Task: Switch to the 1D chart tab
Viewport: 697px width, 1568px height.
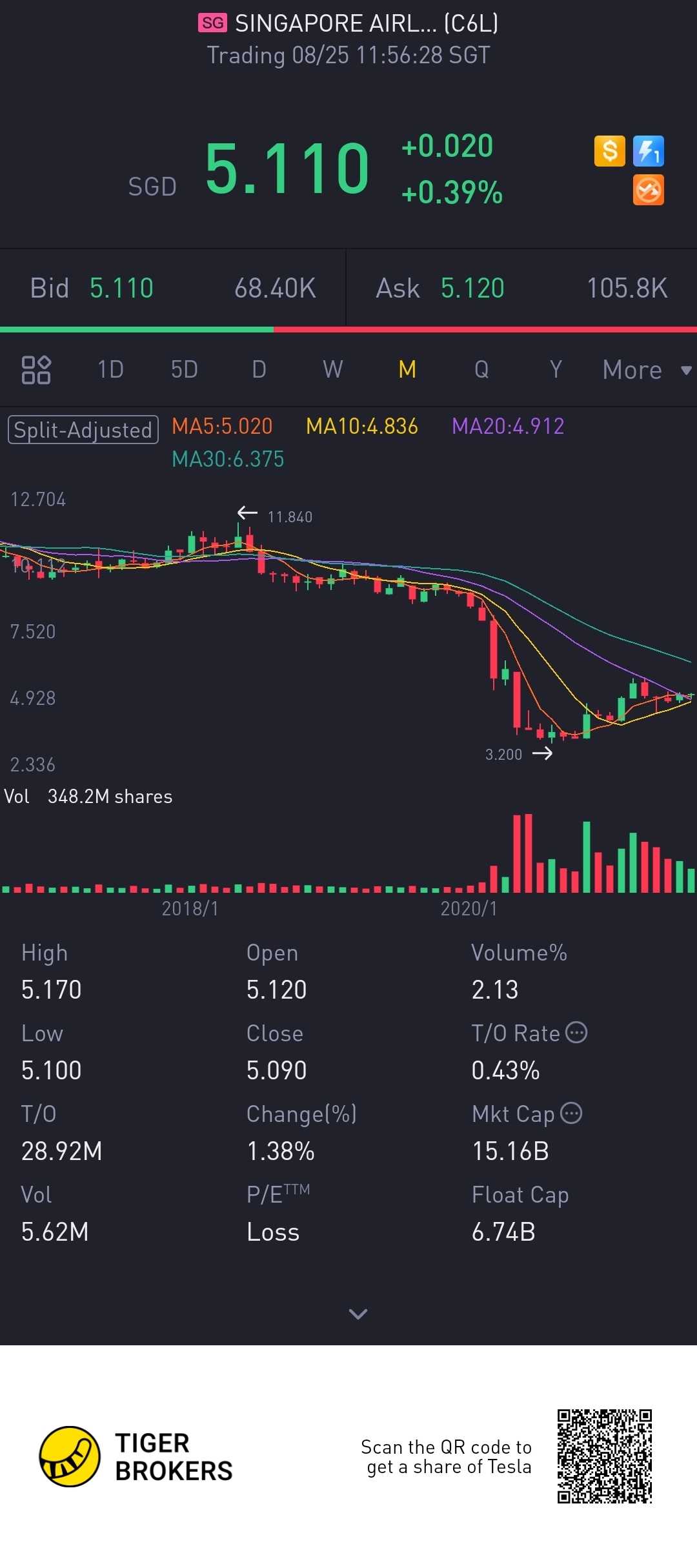Action: click(x=110, y=370)
